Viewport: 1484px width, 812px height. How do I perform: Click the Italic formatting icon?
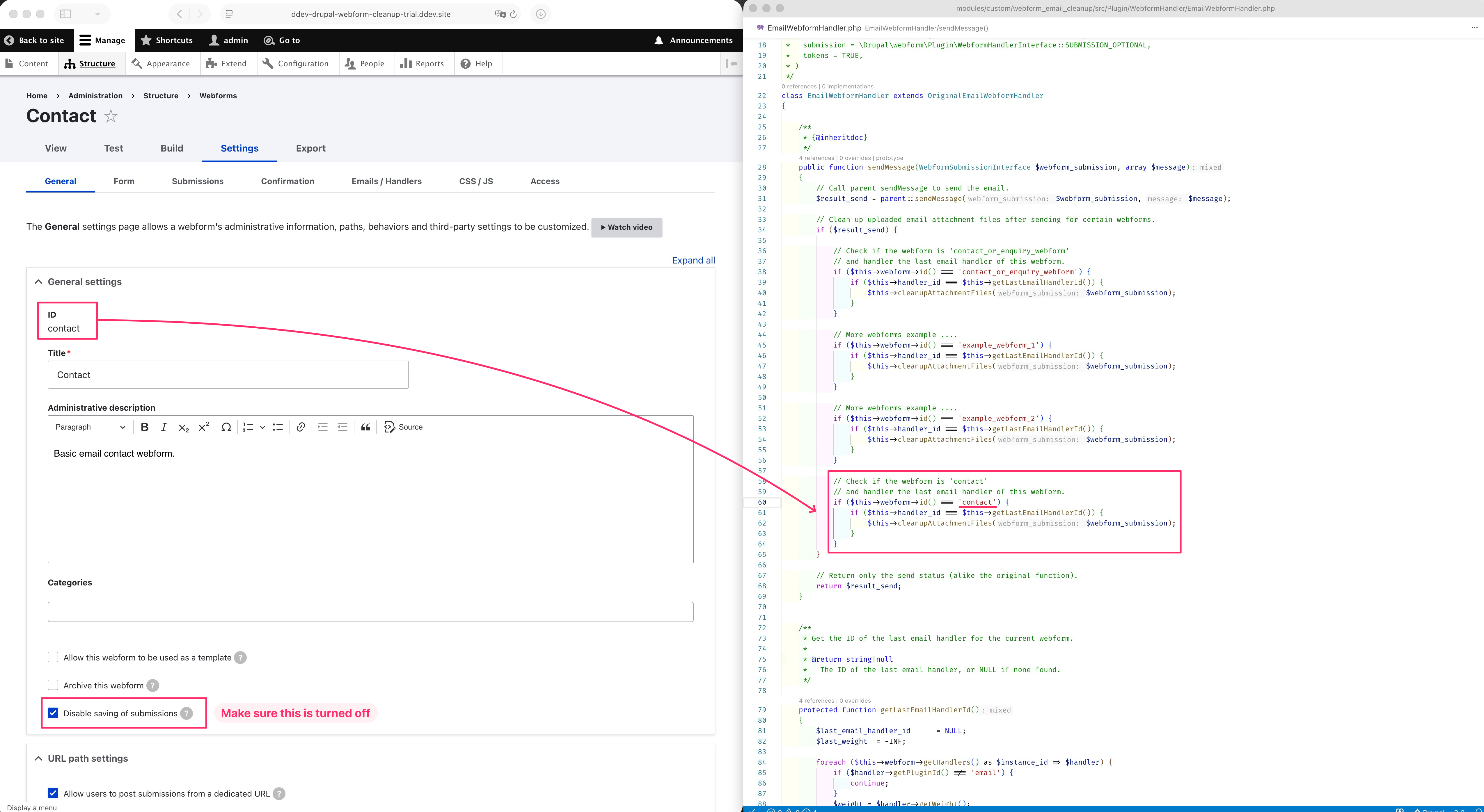[164, 427]
